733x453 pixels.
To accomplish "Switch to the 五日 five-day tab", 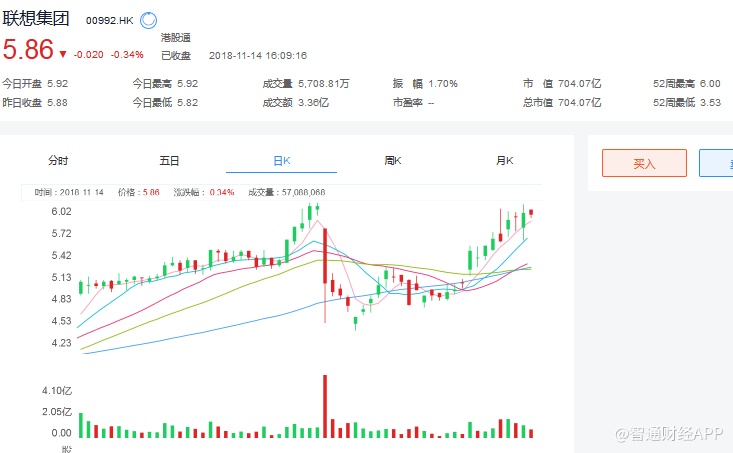I will (x=169, y=160).
